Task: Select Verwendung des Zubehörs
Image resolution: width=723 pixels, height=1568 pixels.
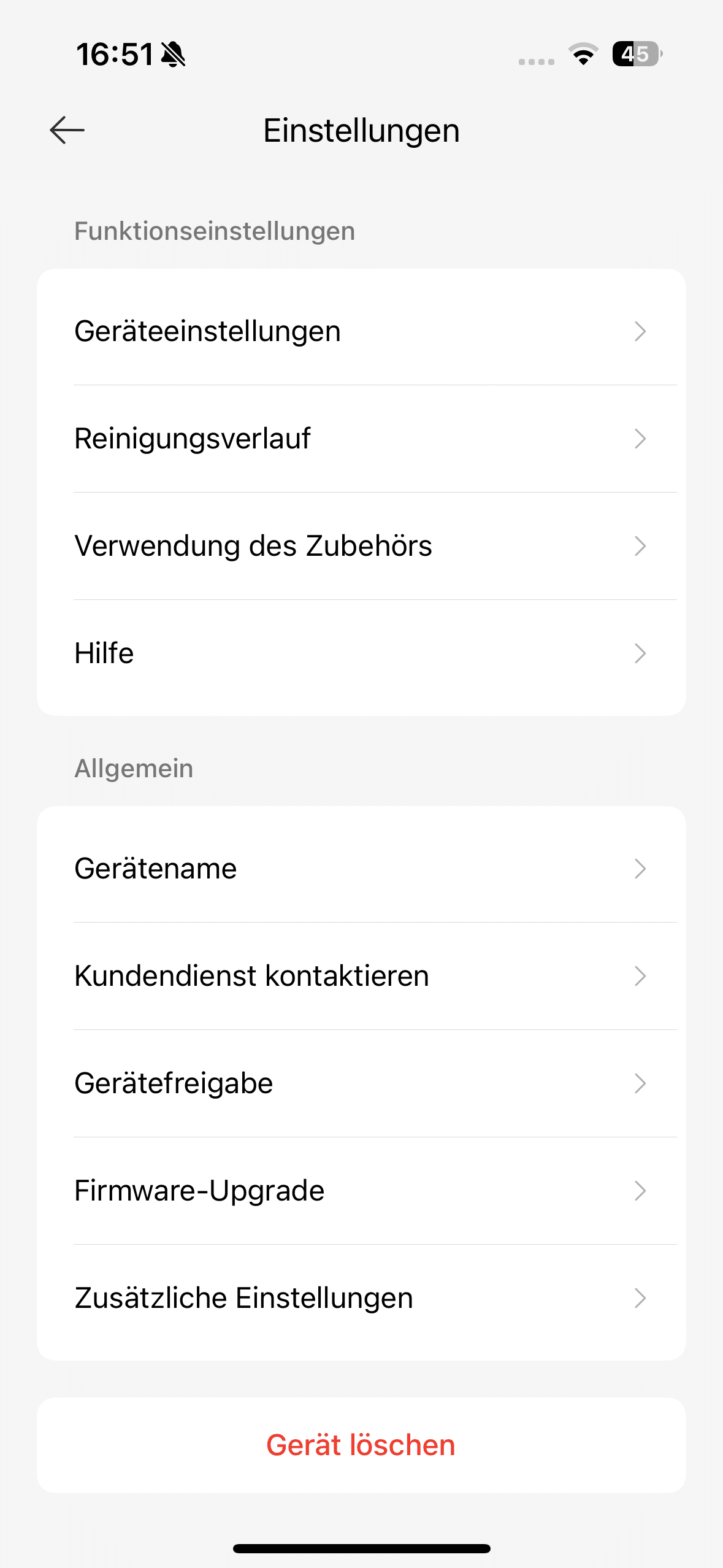Action: [x=253, y=546]
